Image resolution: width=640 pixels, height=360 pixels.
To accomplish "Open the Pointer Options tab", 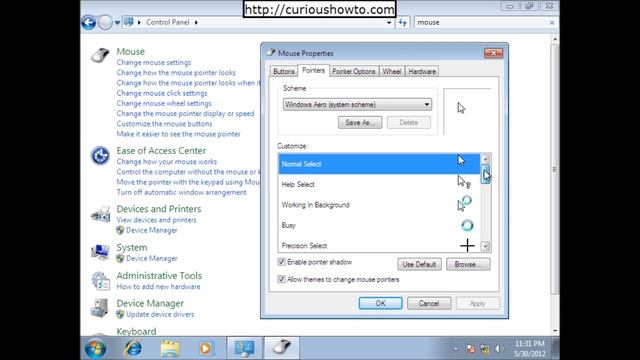I will (353, 71).
